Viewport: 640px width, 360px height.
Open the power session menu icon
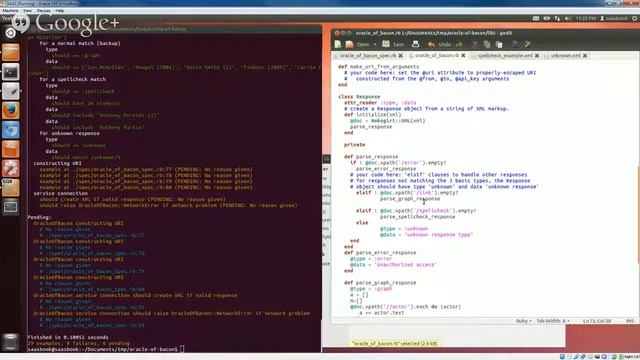pos(634,18)
